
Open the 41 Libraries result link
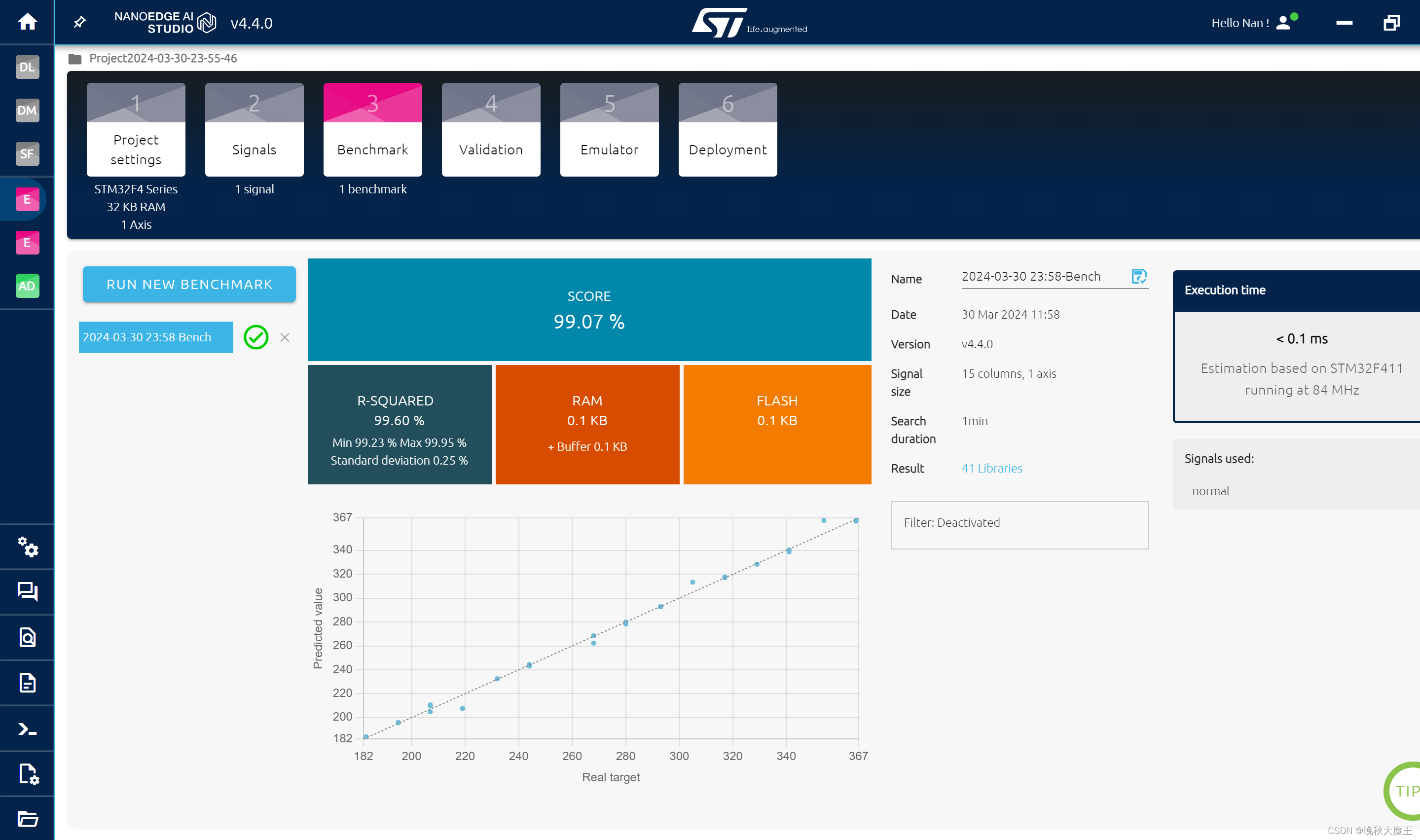[991, 468]
